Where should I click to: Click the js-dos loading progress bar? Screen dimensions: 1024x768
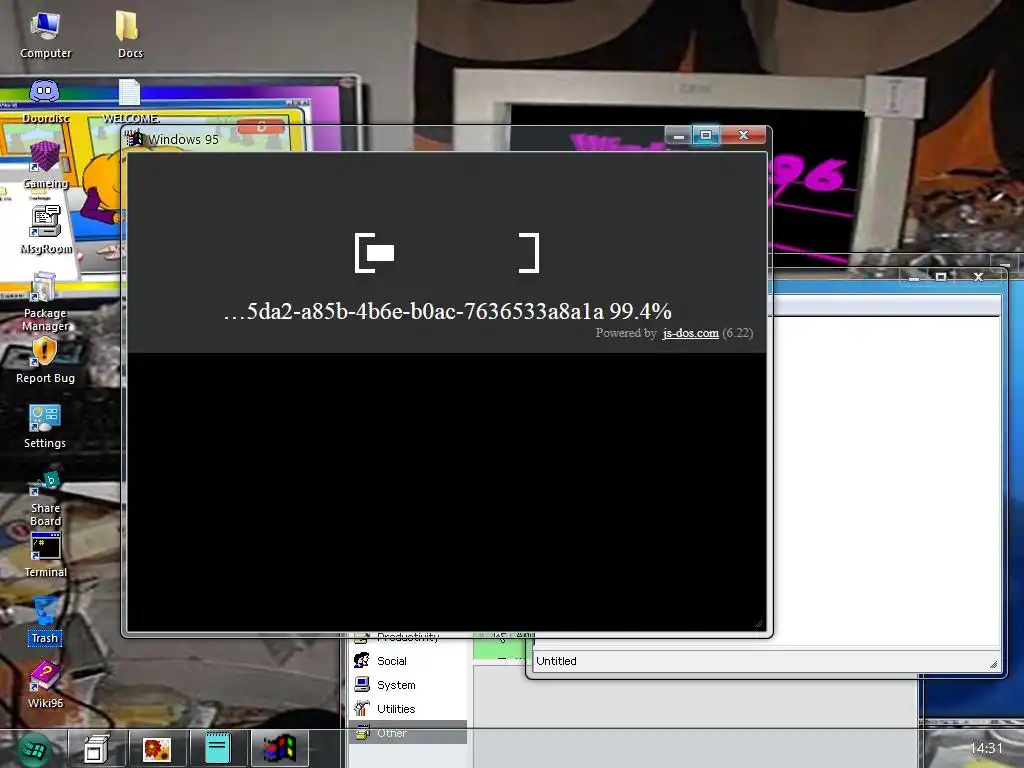[x=447, y=253]
